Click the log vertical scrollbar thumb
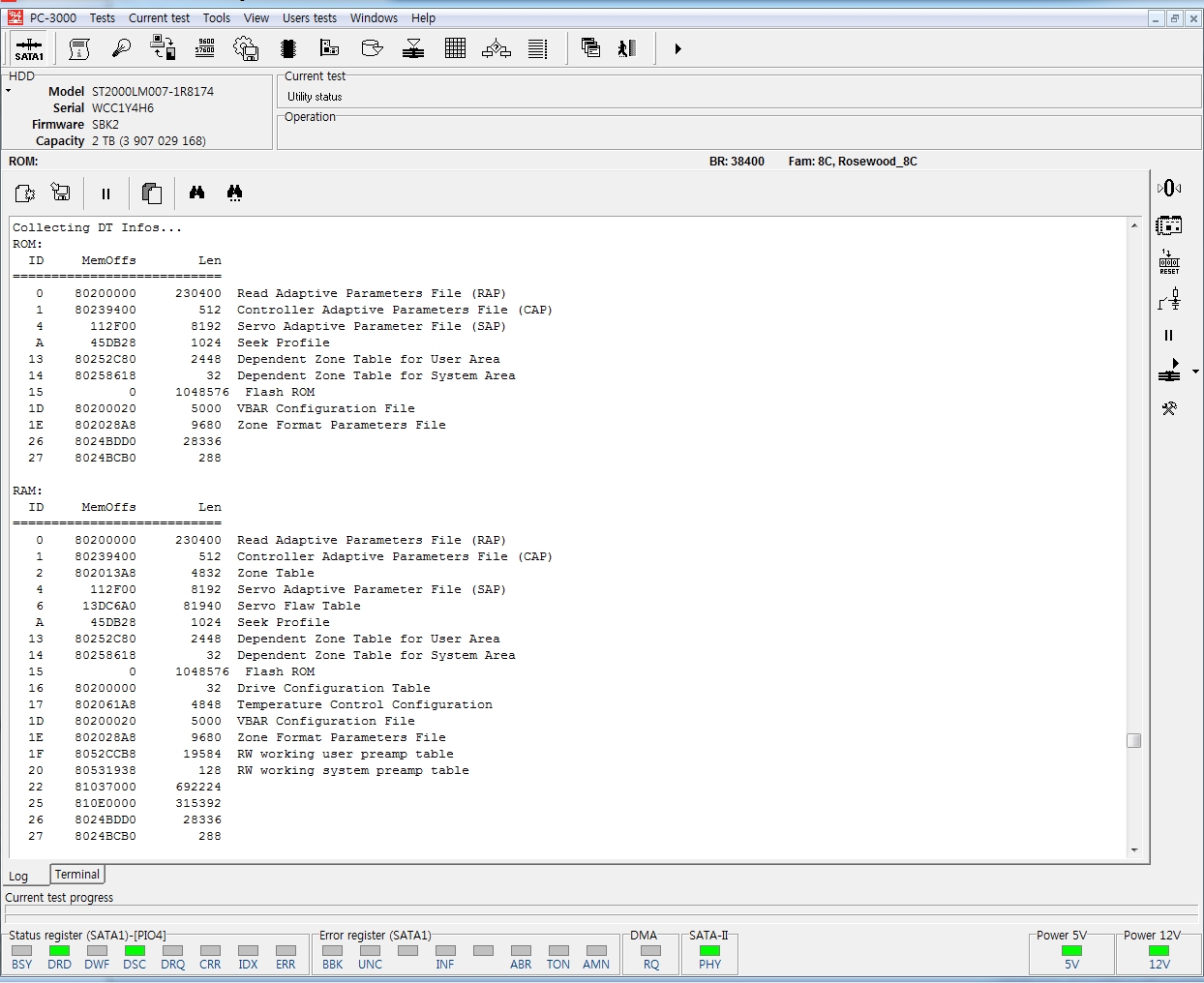Image resolution: width=1204 pixels, height=983 pixels. coord(1134,740)
